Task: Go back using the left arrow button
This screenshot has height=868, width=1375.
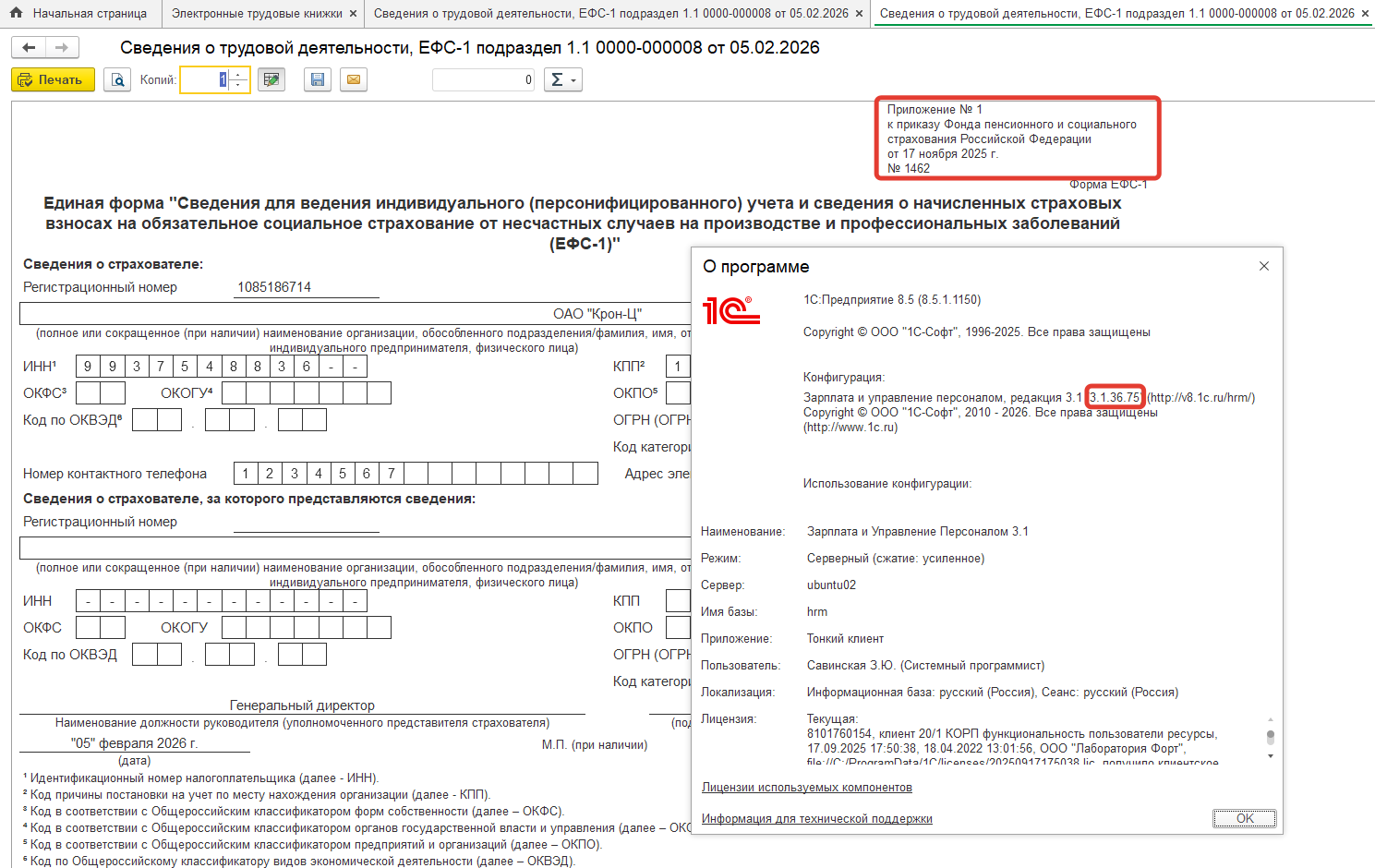Action: (29, 48)
